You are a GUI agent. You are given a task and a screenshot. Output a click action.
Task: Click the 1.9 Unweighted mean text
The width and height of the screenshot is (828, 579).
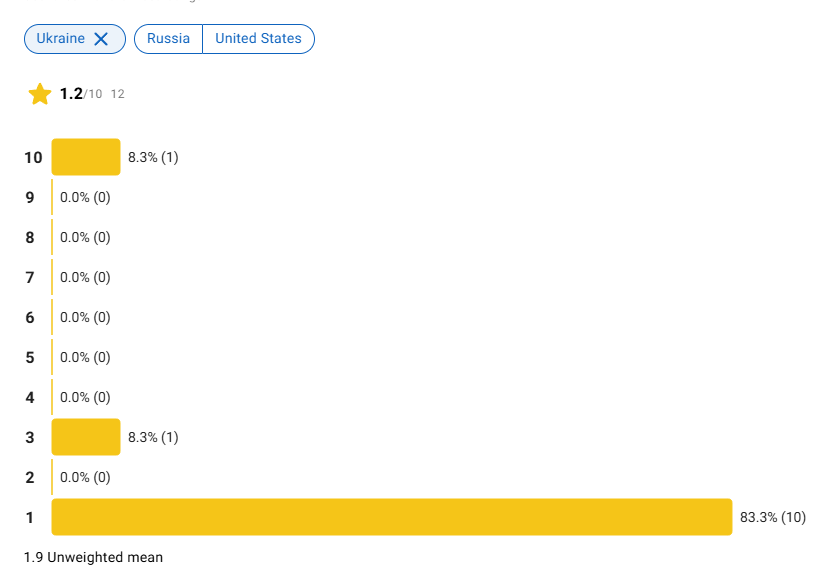click(x=93, y=557)
